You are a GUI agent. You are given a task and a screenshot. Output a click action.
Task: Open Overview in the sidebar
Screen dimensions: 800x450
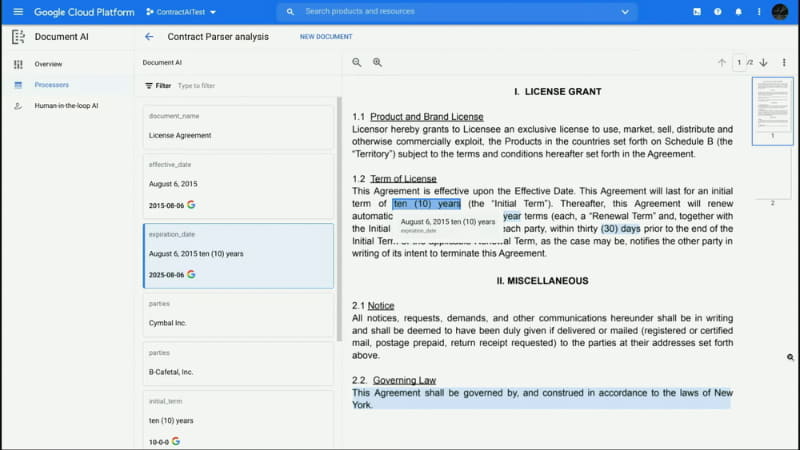point(48,64)
